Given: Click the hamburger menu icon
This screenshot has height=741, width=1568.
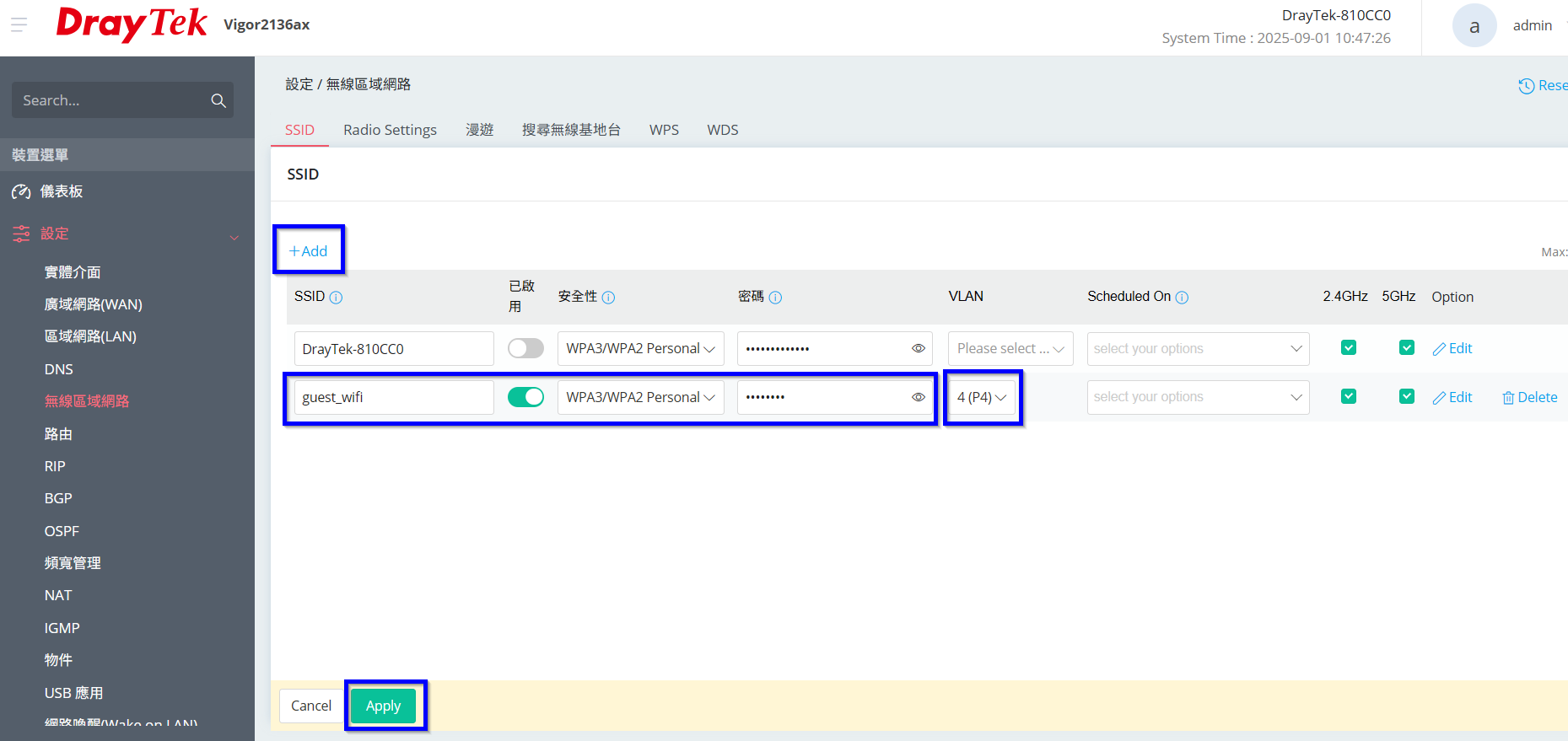Looking at the screenshot, I should click(19, 24).
